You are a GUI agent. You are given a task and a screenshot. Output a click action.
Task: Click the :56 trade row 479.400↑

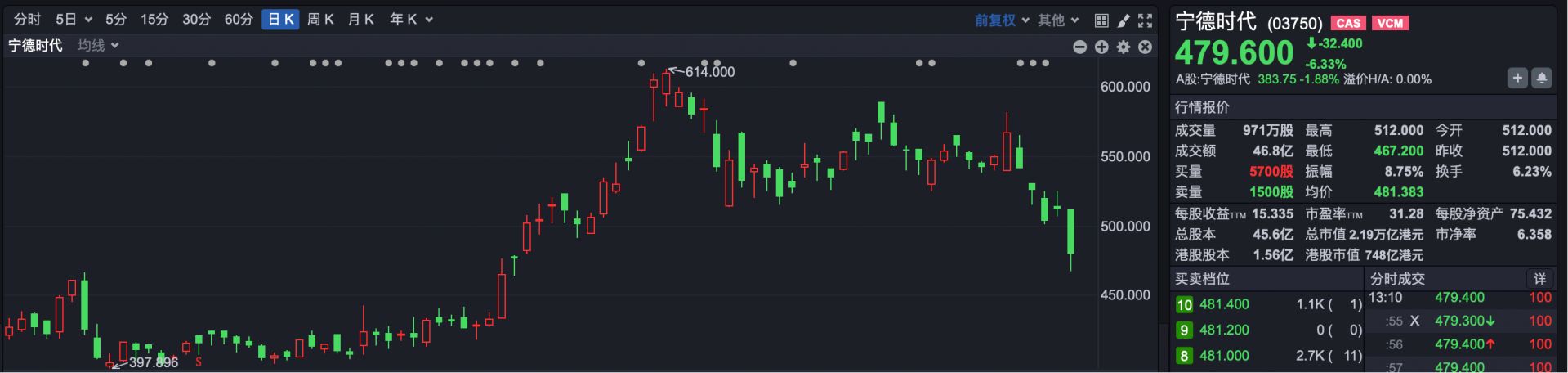[1461, 344]
